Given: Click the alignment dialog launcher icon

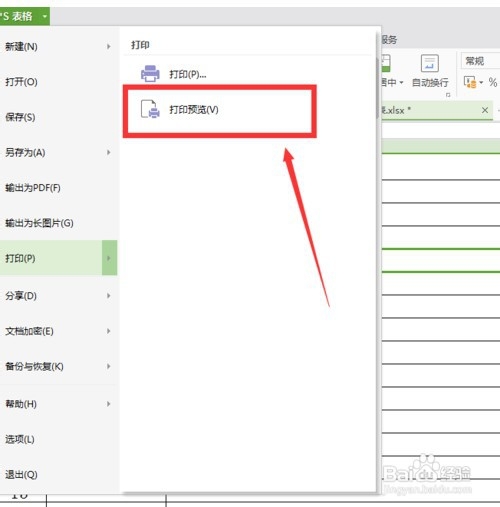Looking at the screenshot, I should click(x=448, y=95).
